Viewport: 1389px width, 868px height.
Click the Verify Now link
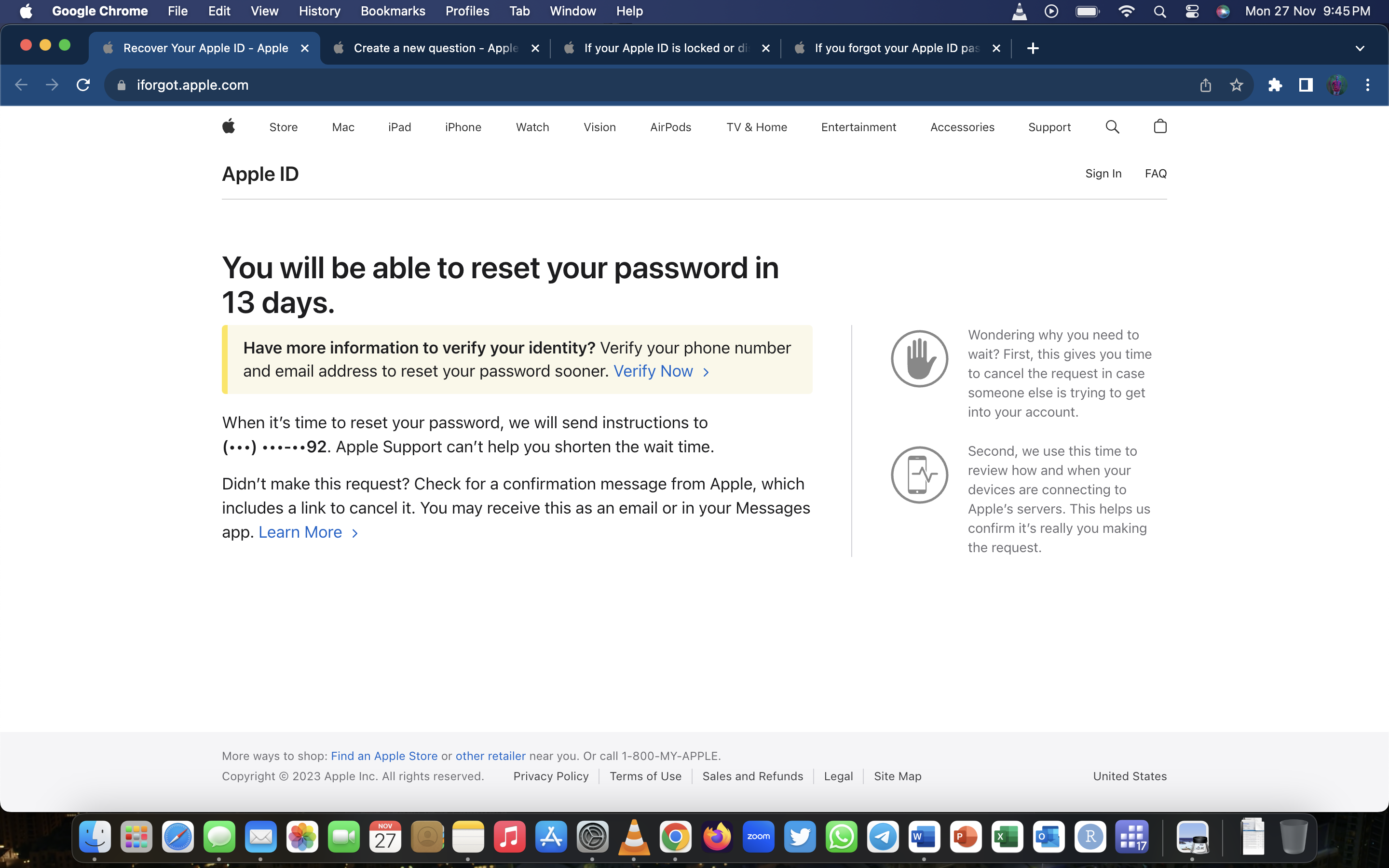[653, 371]
